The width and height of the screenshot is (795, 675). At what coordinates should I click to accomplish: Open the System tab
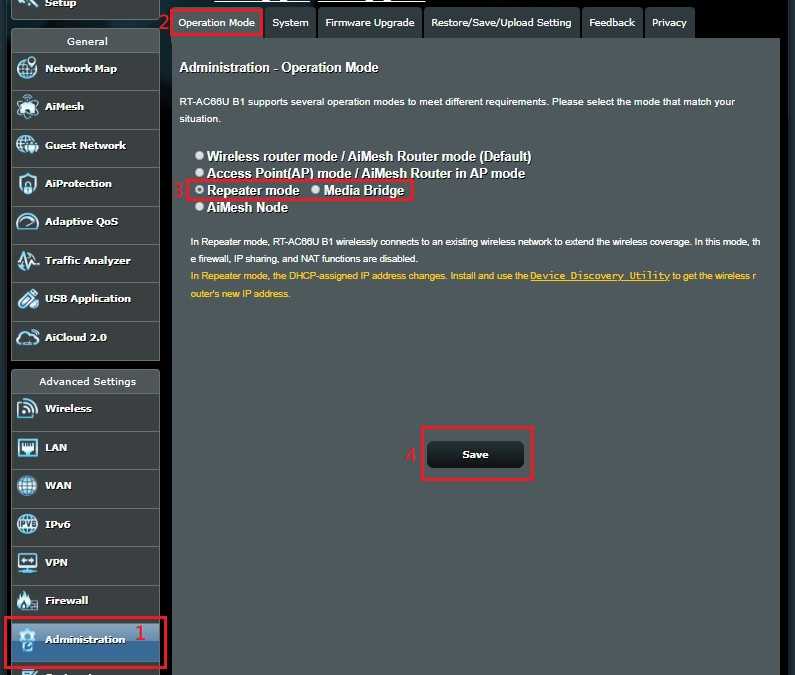pos(290,23)
